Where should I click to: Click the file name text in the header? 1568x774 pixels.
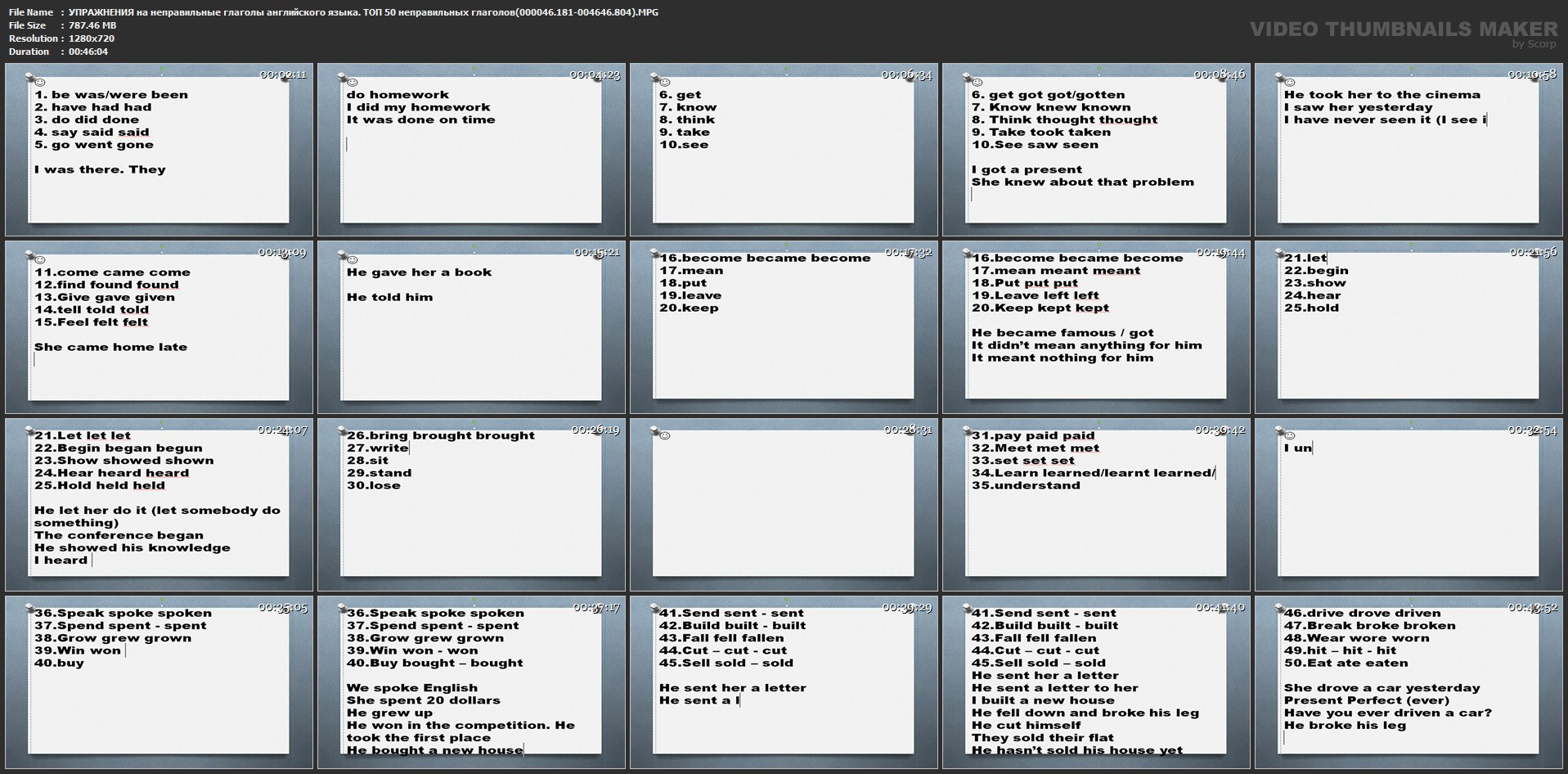[363, 12]
